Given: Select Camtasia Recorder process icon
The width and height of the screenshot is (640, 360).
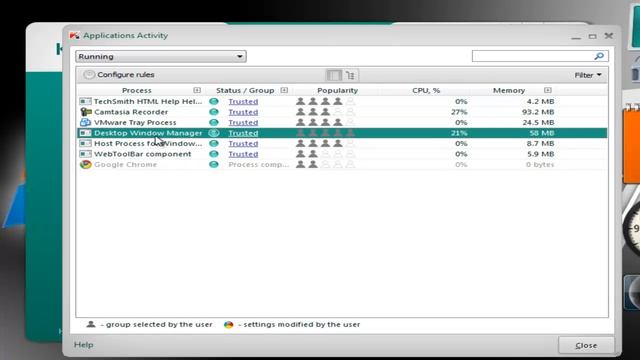Looking at the screenshot, I should tap(85, 112).
